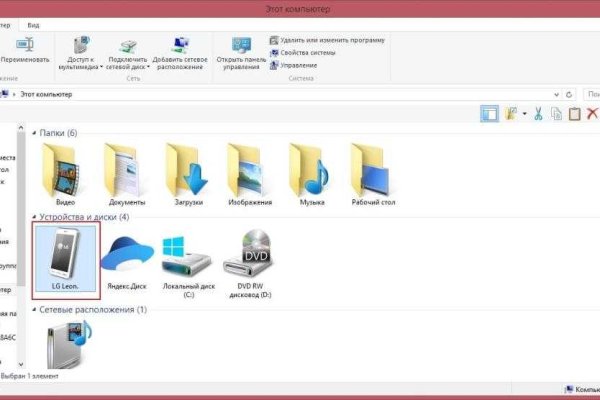Click the address bar showing Этот компьютер

(200, 93)
